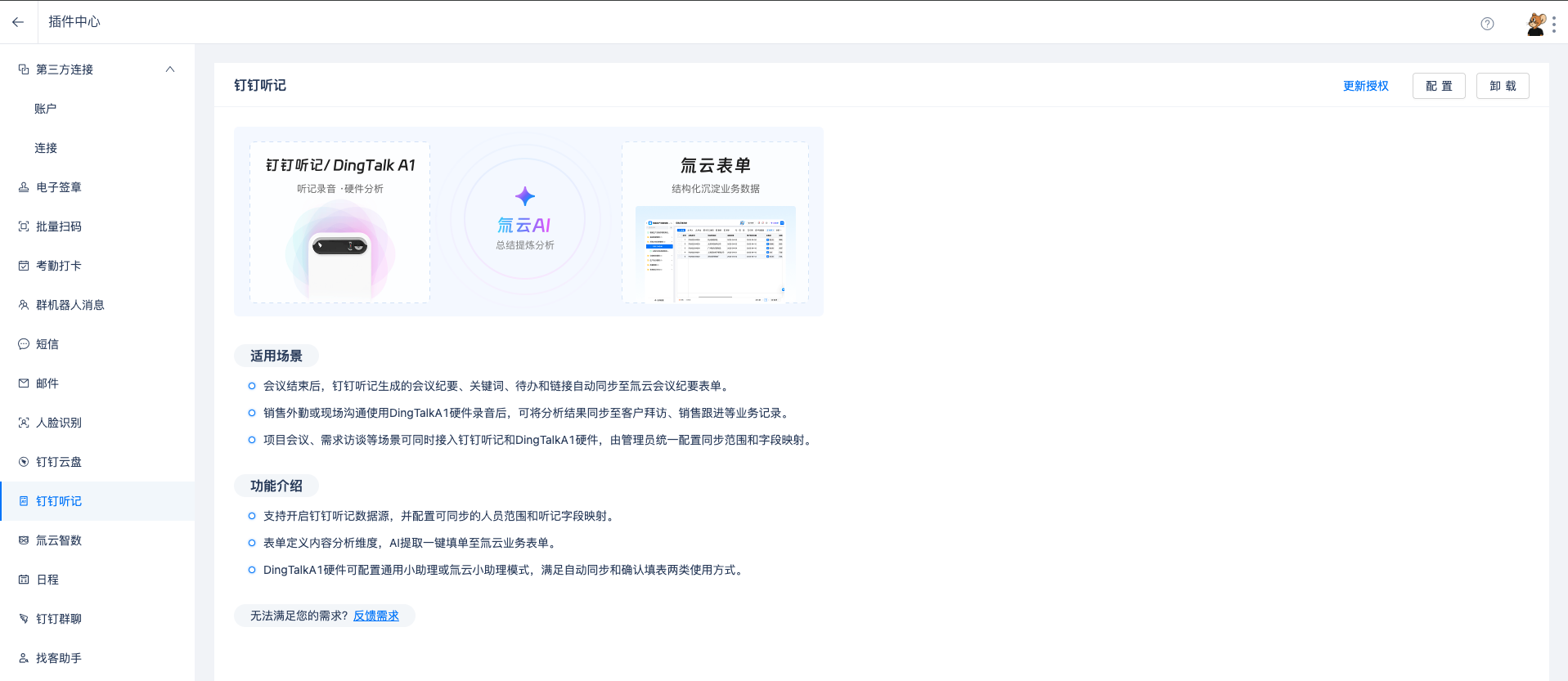
Task: Select 人脸识别 in the sidebar
Action: [x=97, y=423]
